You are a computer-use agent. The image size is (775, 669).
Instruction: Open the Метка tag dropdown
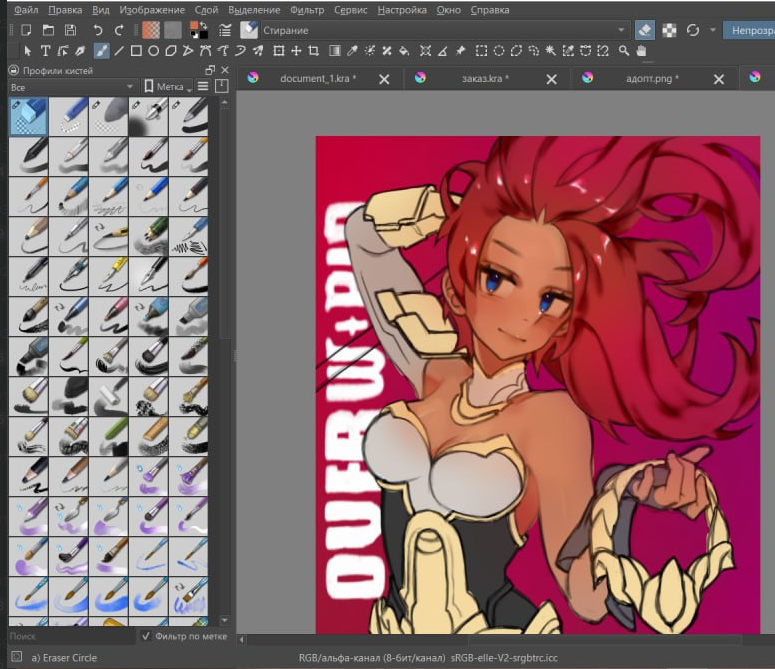click(168, 87)
